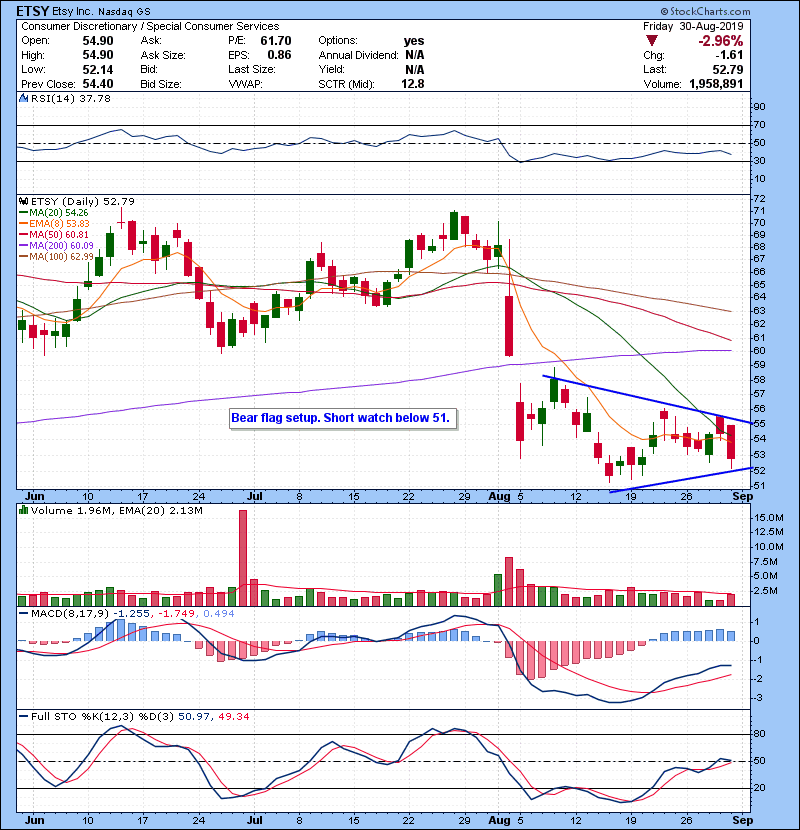Click the VWAP label in quote table
Image resolution: width=800 pixels, height=830 pixels.
click(x=245, y=84)
